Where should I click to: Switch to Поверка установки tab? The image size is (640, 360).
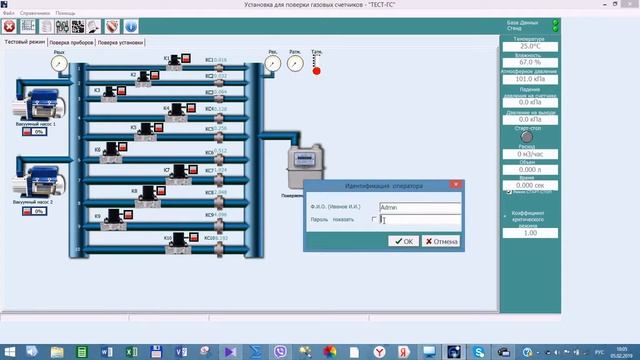click(120, 42)
